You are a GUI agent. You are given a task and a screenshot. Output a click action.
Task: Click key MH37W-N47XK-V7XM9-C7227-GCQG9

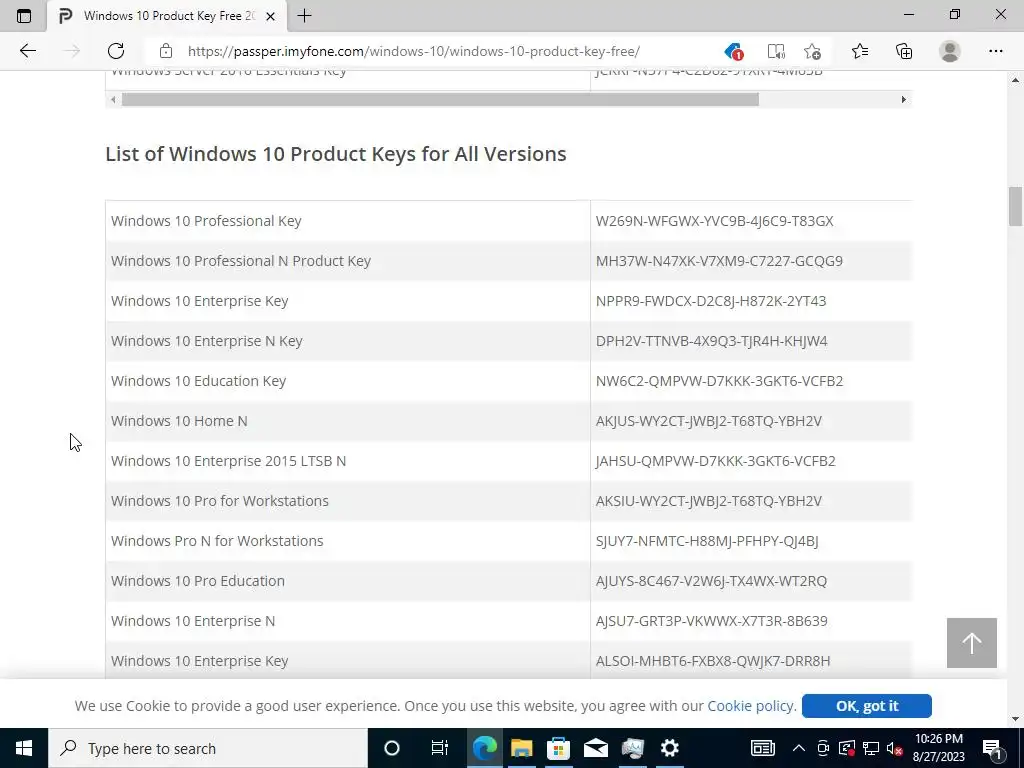coord(719,261)
